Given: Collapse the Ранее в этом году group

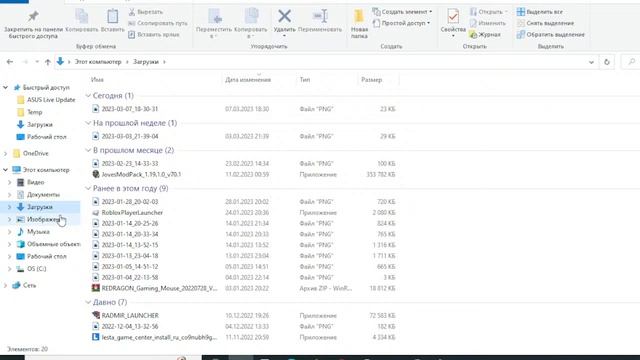Looking at the screenshot, I should (x=88, y=189).
